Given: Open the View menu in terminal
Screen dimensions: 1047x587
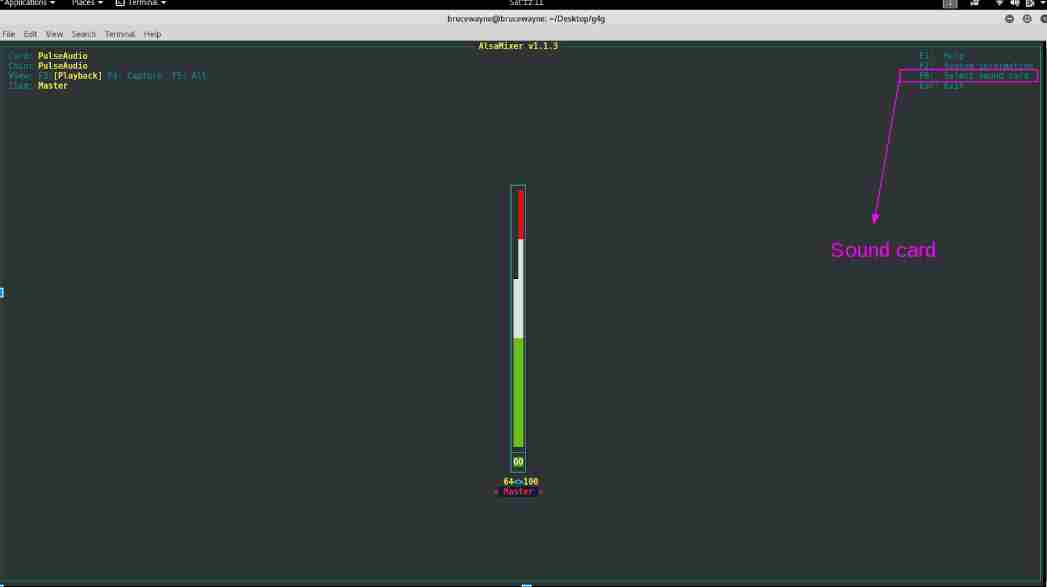Looking at the screenshot, I should (x=54, y=34).
